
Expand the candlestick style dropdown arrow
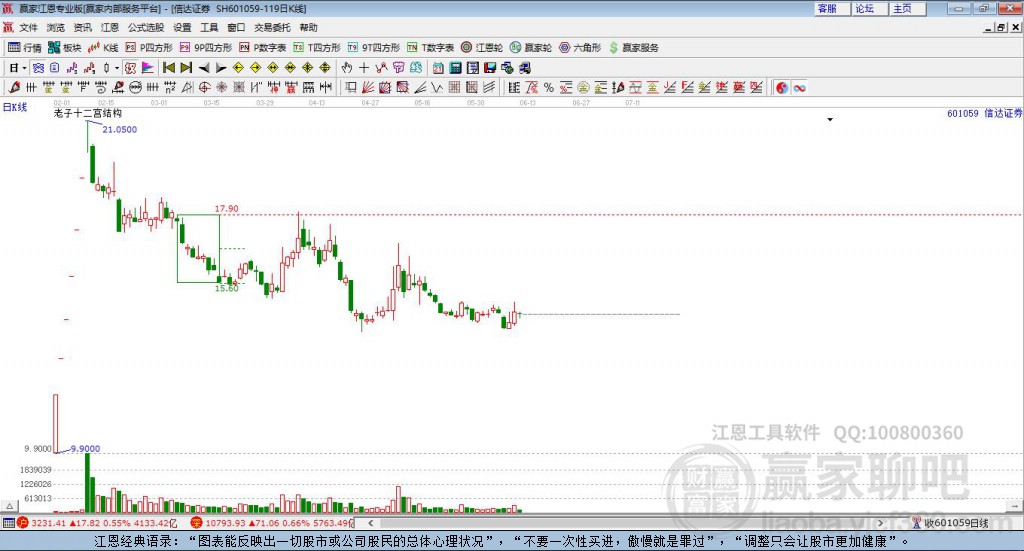tap(117, 68)
